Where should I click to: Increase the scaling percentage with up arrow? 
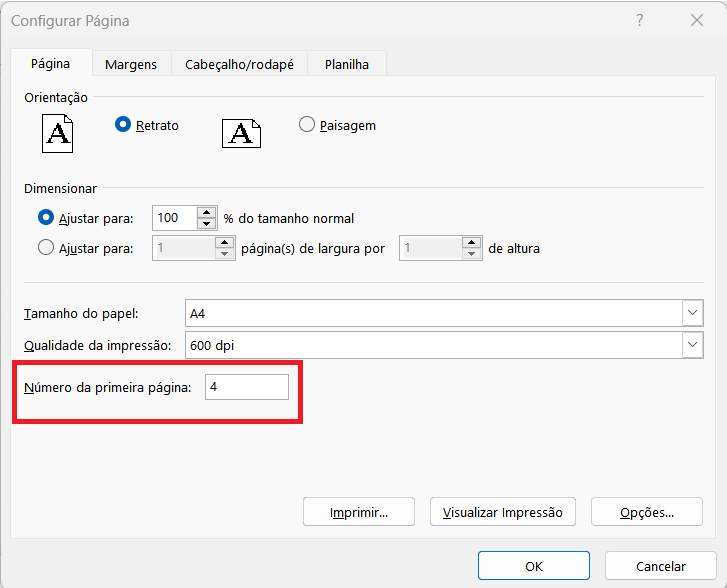coord(207,213)
